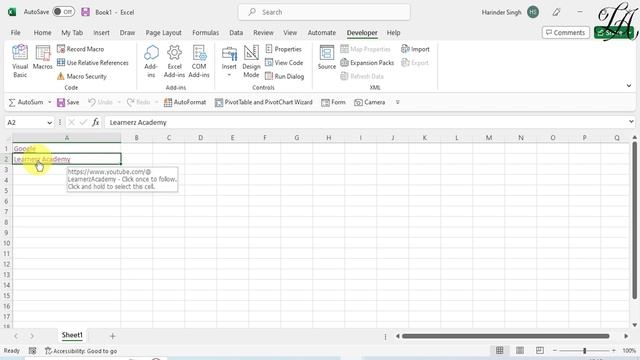This screenshot has height=360, width=640.
Task: Toggle the AutoSave switch
Action: 63,12
